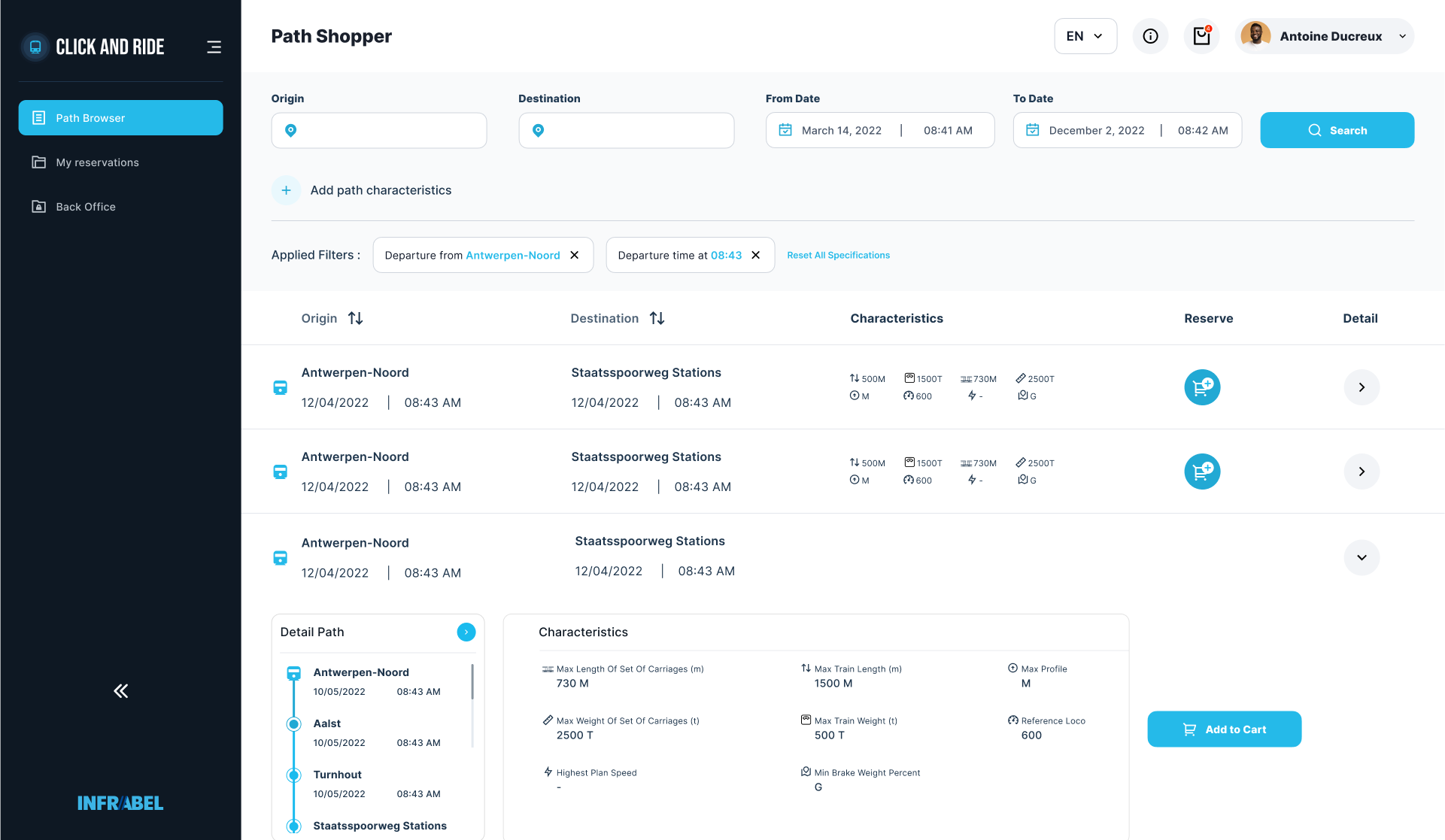The image size is (1445, 840).
Task: Remove the Antwerpen-Noord departure filter
Action: click(x=575, y=255)
